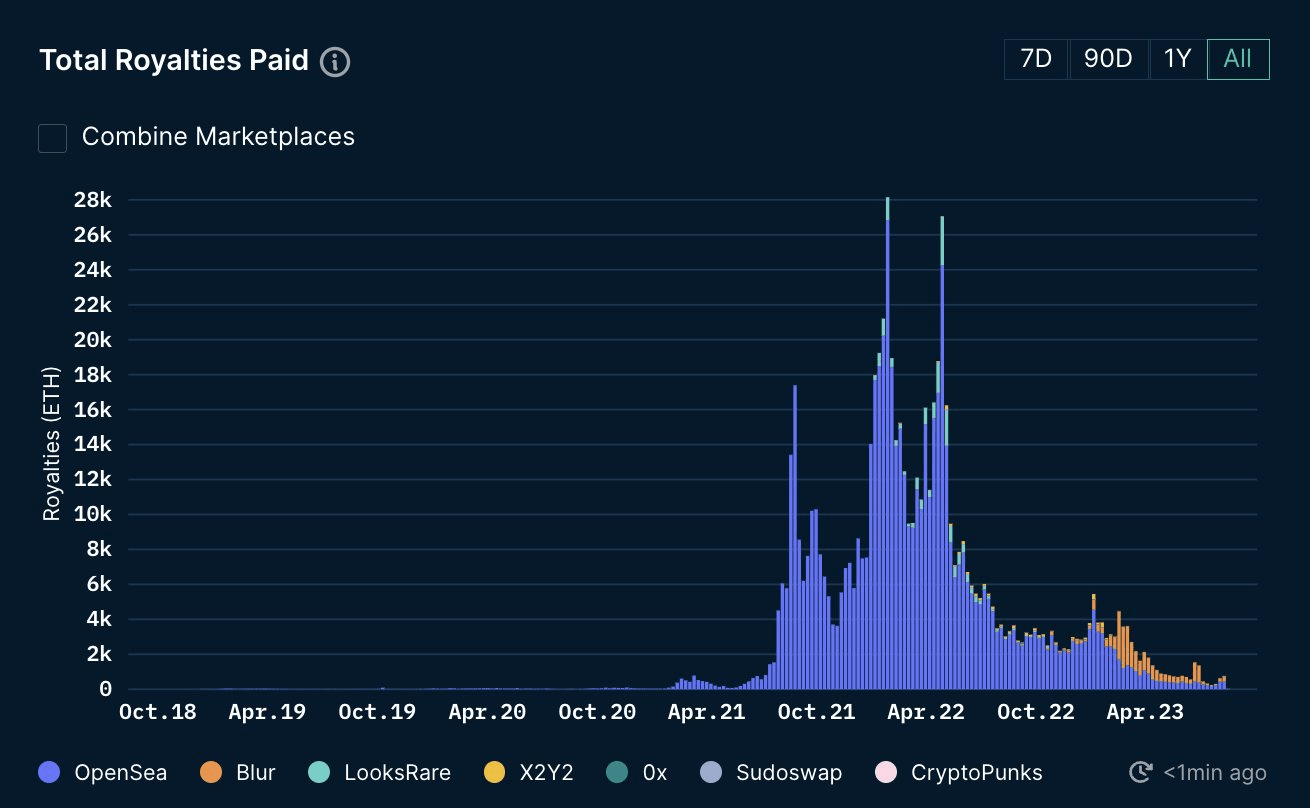The height and width of the screenshot is (808, 1310).
Task: Click the 1Y time range button
Action: [1177, 59]
